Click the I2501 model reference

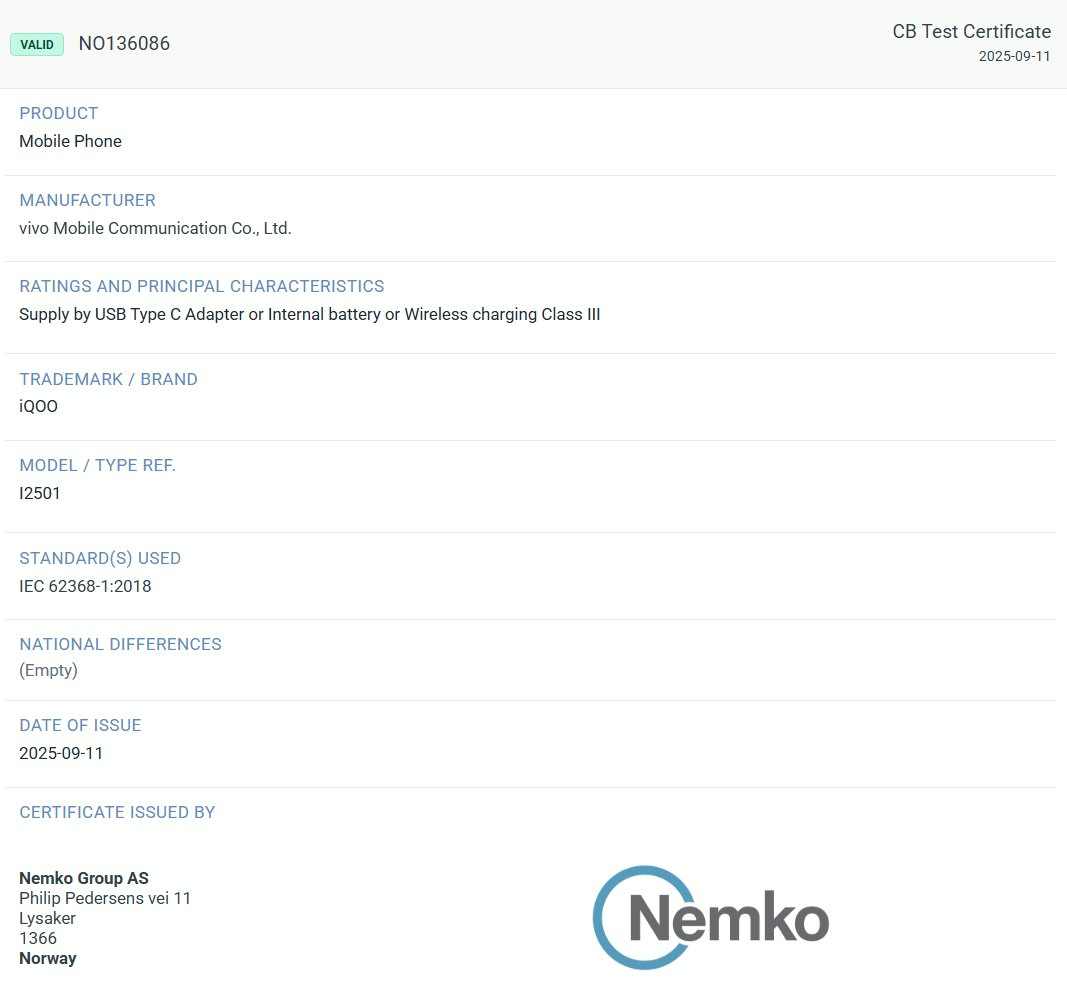point(40,493)
